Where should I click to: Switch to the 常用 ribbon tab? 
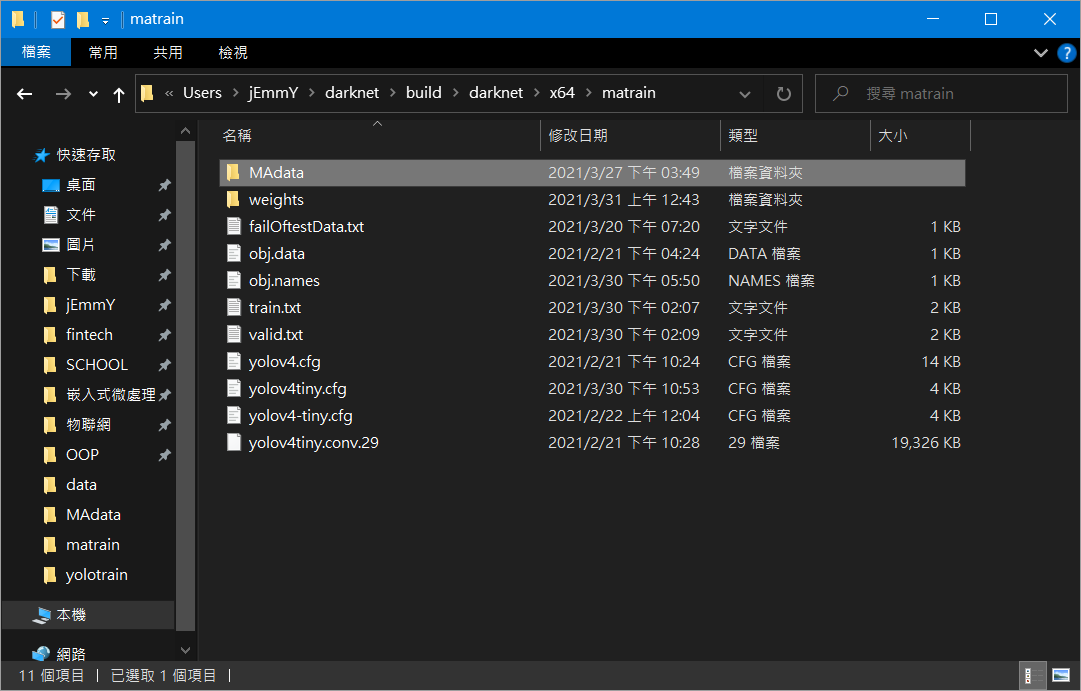[x=103, y=52]
